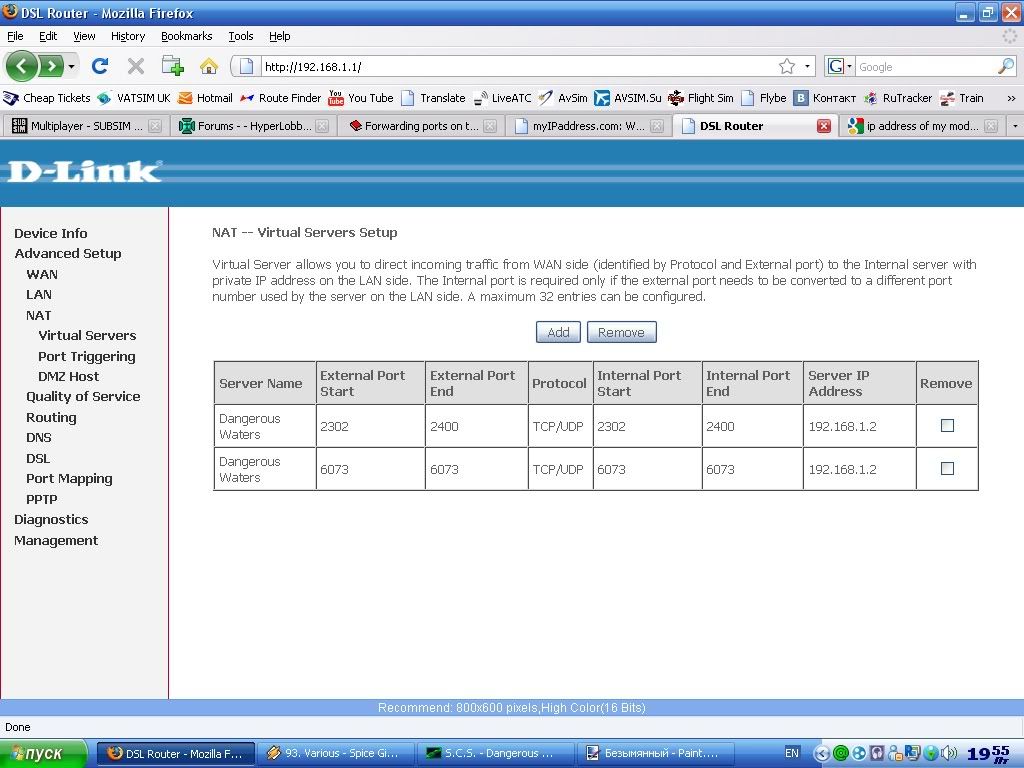The height and width of the screenshot is (768, 1024).
Task: Open a new tab using the green plus icon
Action: pos(172,66)
